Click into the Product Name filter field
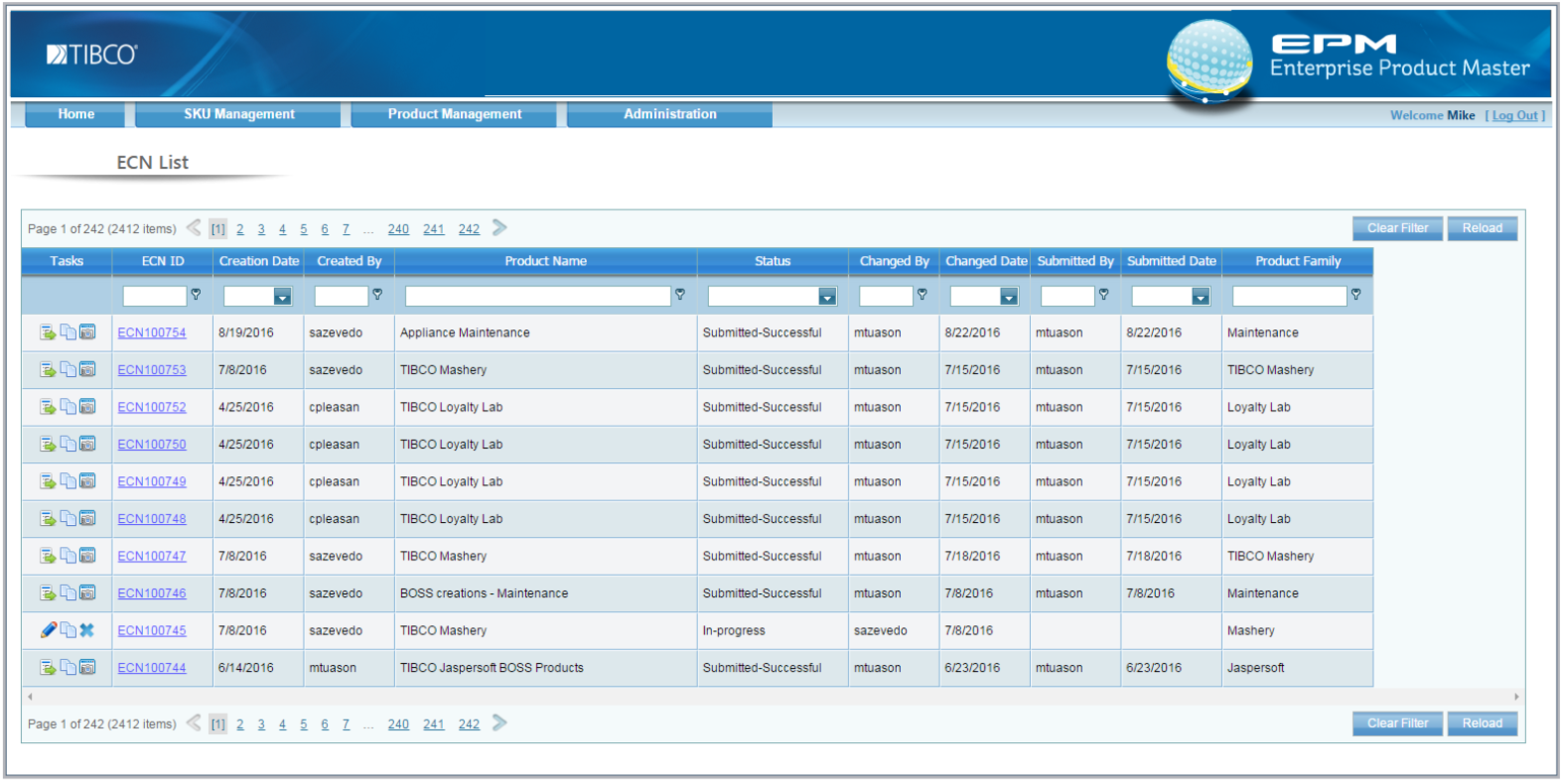 [x=537, y=296]
